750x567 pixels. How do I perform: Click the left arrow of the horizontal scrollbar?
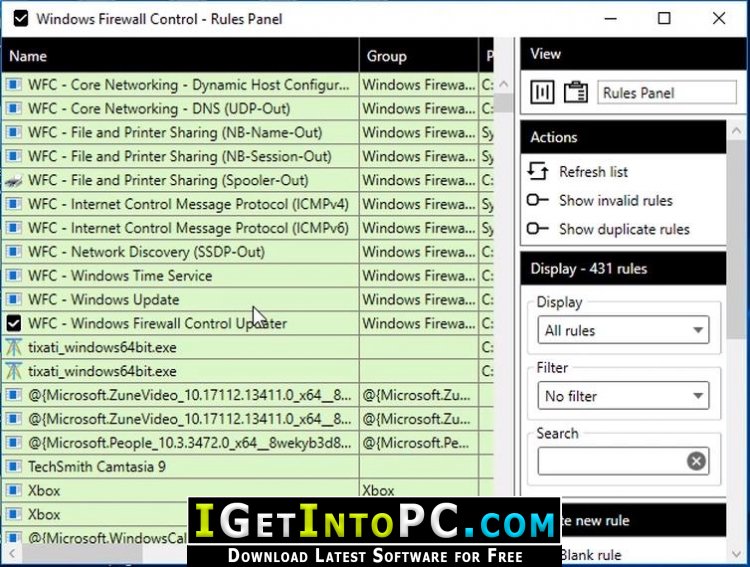11,554
